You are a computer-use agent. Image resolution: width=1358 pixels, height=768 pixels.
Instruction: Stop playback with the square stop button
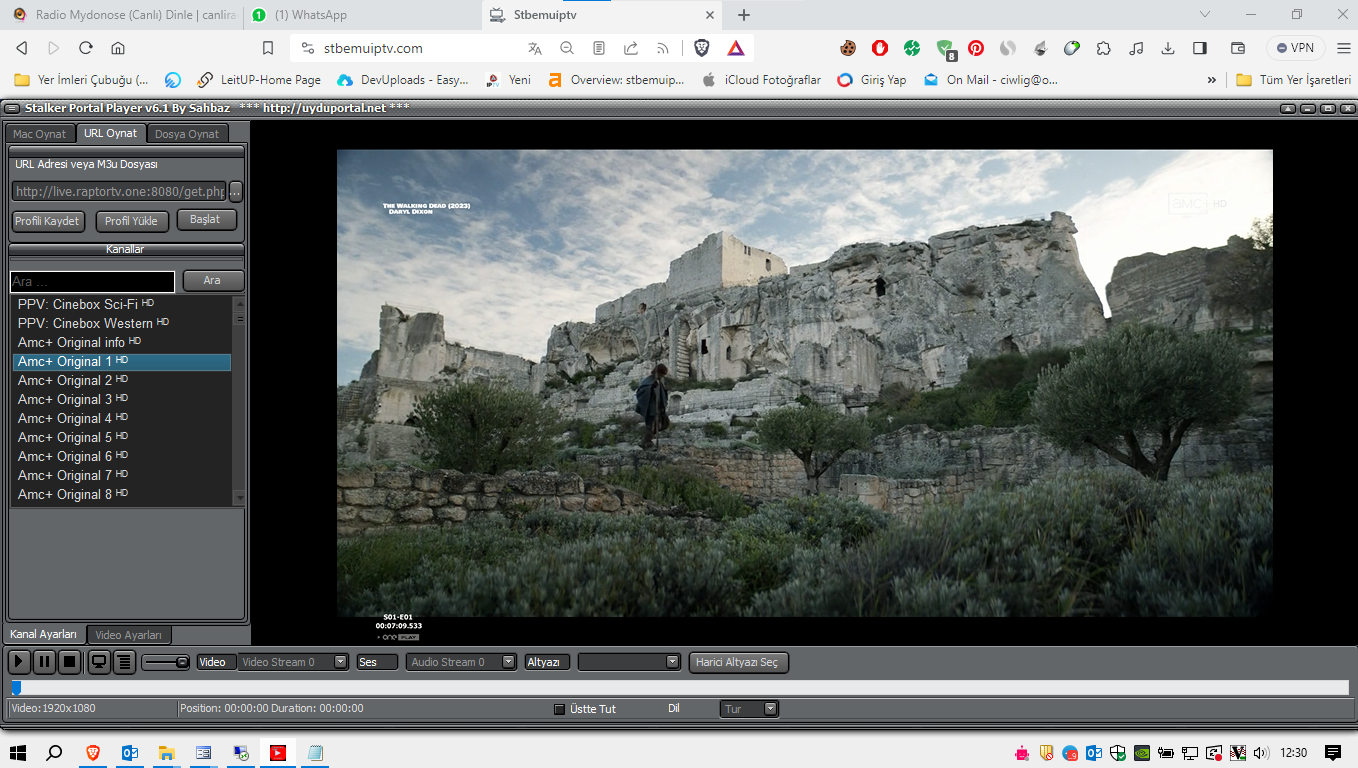[x=69, y=661]
